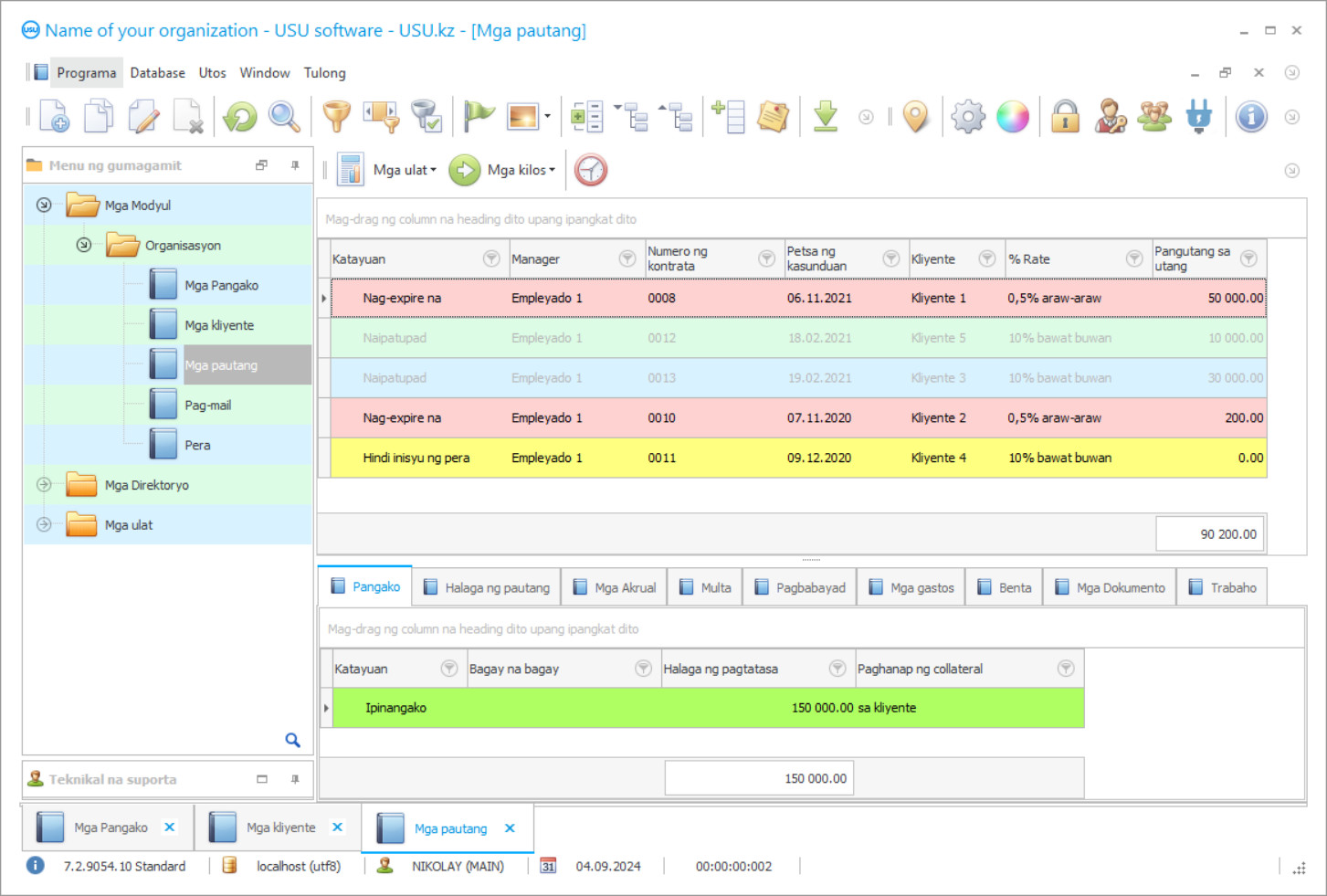Open filter for Bagay na bagay column
1327x896 pixels.
point(644,669)
